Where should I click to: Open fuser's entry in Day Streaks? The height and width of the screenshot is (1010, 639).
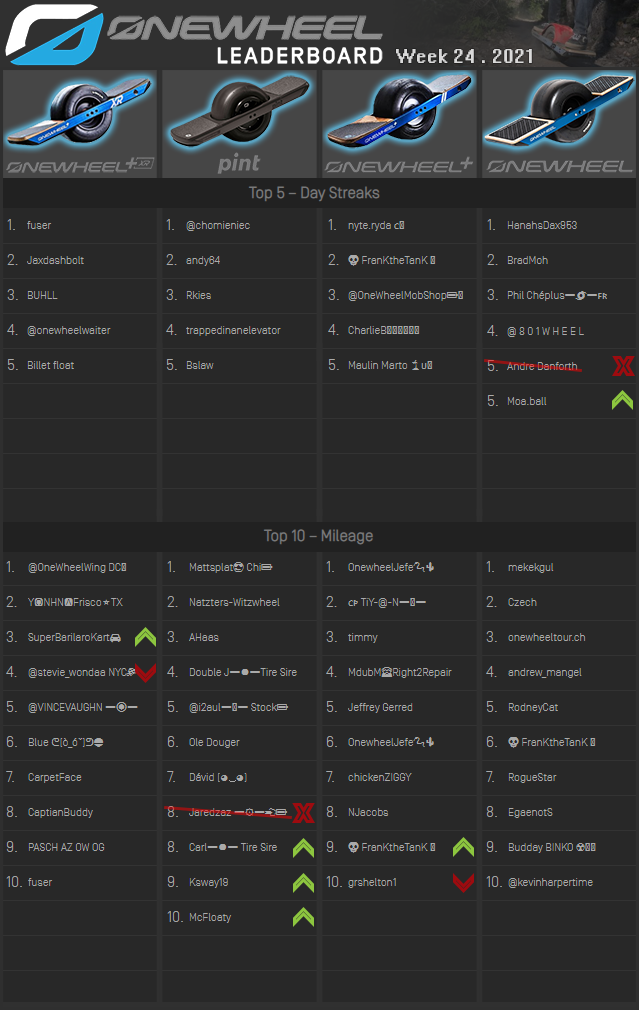click(x=39, y=226)
